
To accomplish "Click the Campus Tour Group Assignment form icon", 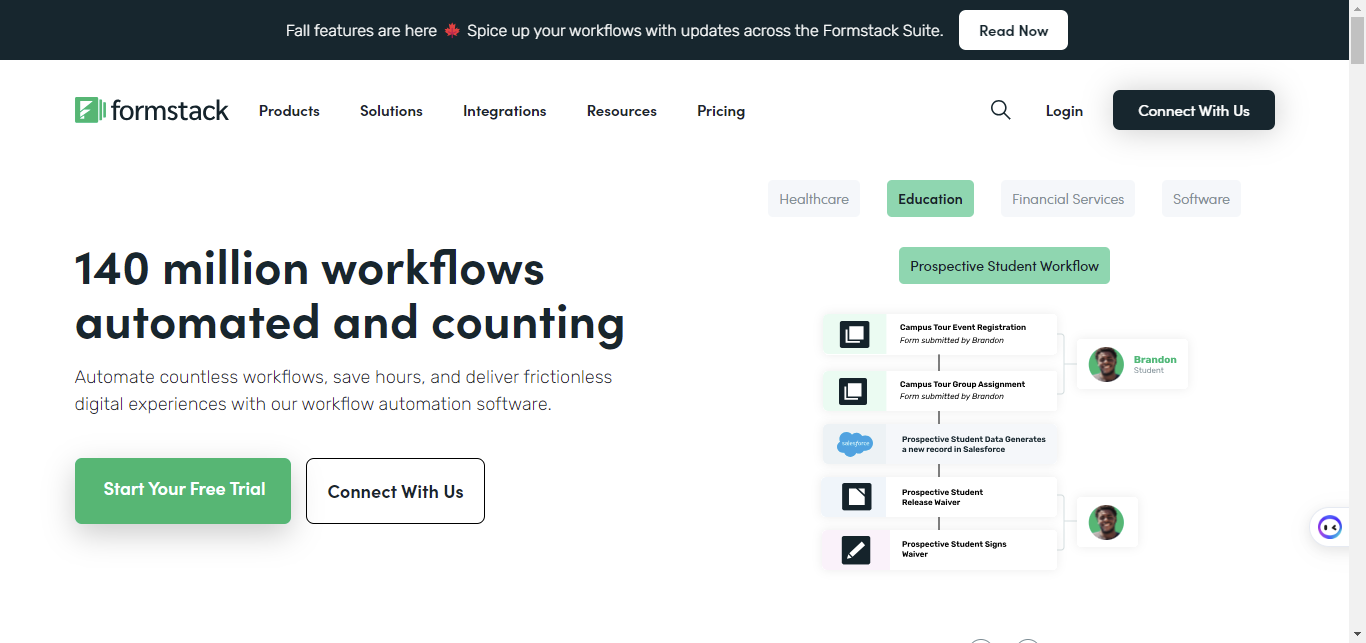I will [x=855, y=390].
